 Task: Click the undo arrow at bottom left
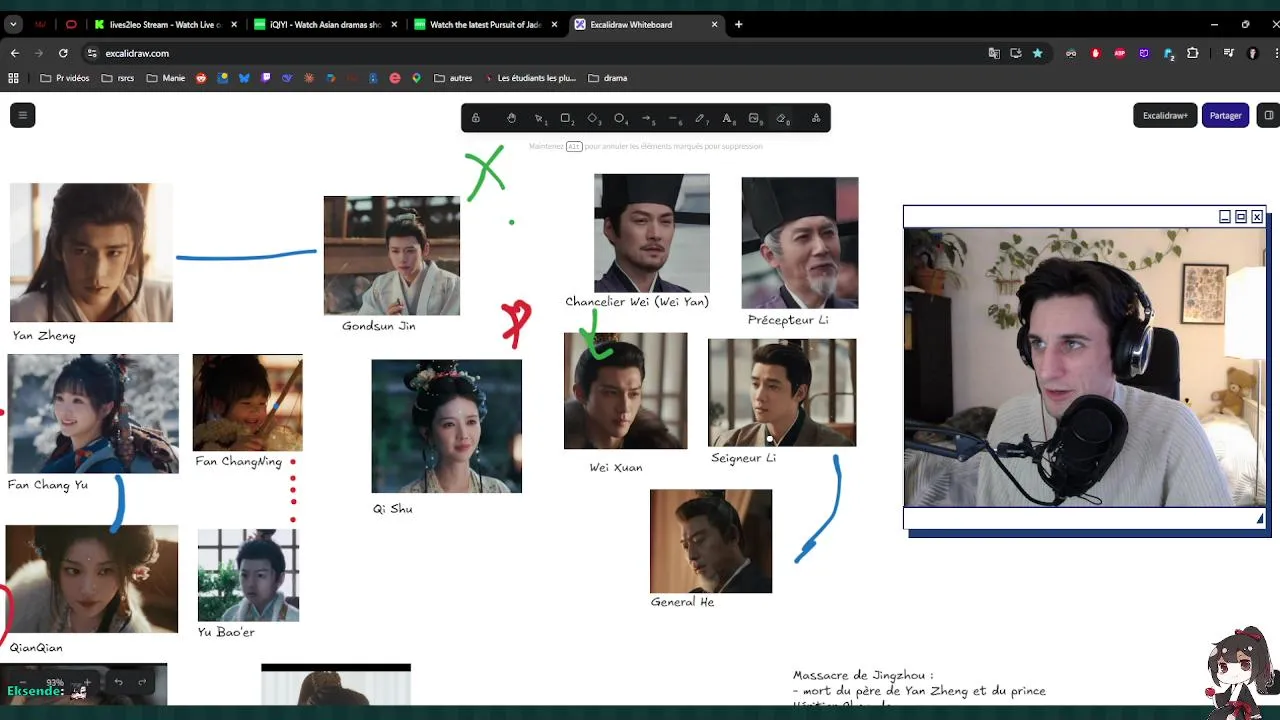click(118, 682)
